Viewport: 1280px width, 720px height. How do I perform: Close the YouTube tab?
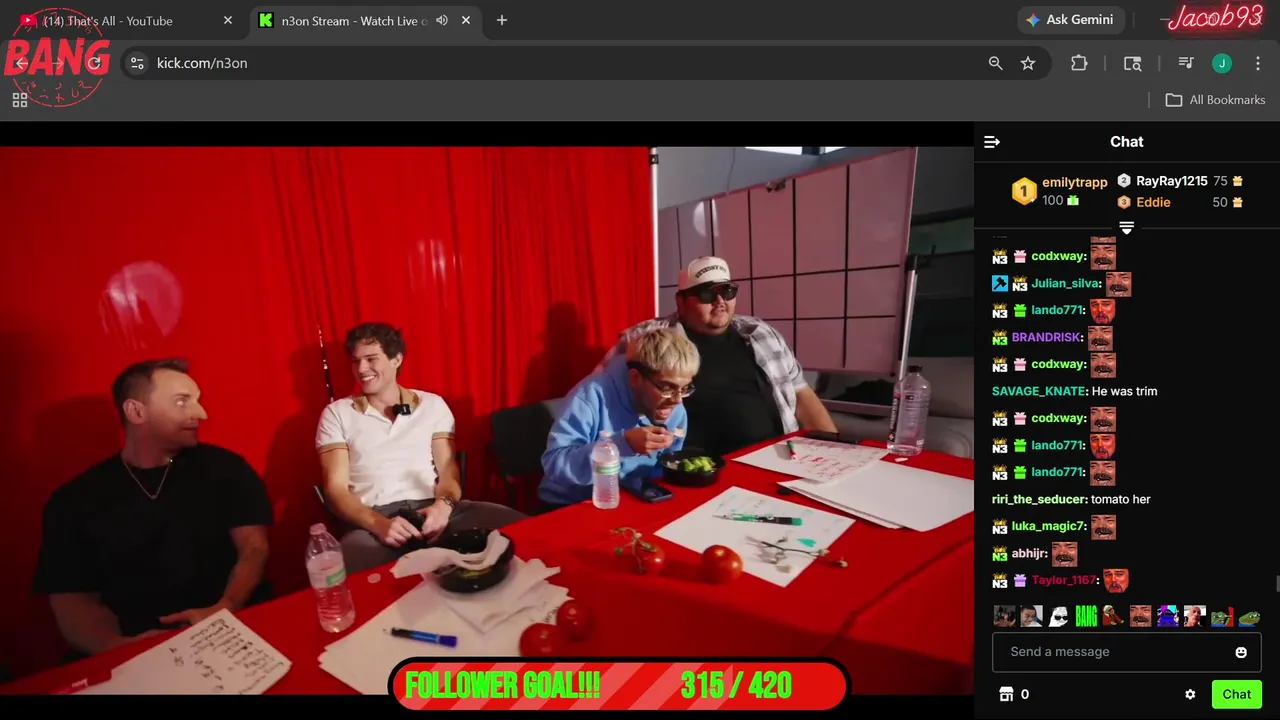pyautogui.click(x=228, y=20)
